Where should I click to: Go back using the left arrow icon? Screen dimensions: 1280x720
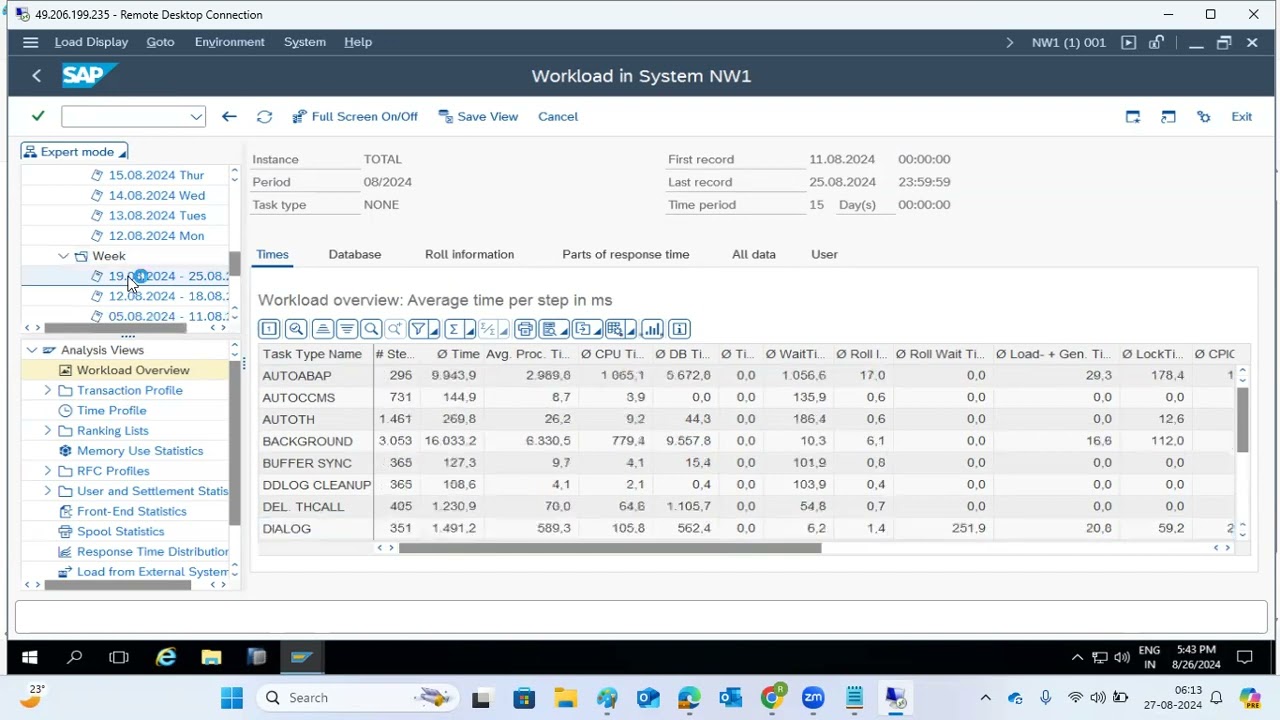229,117
